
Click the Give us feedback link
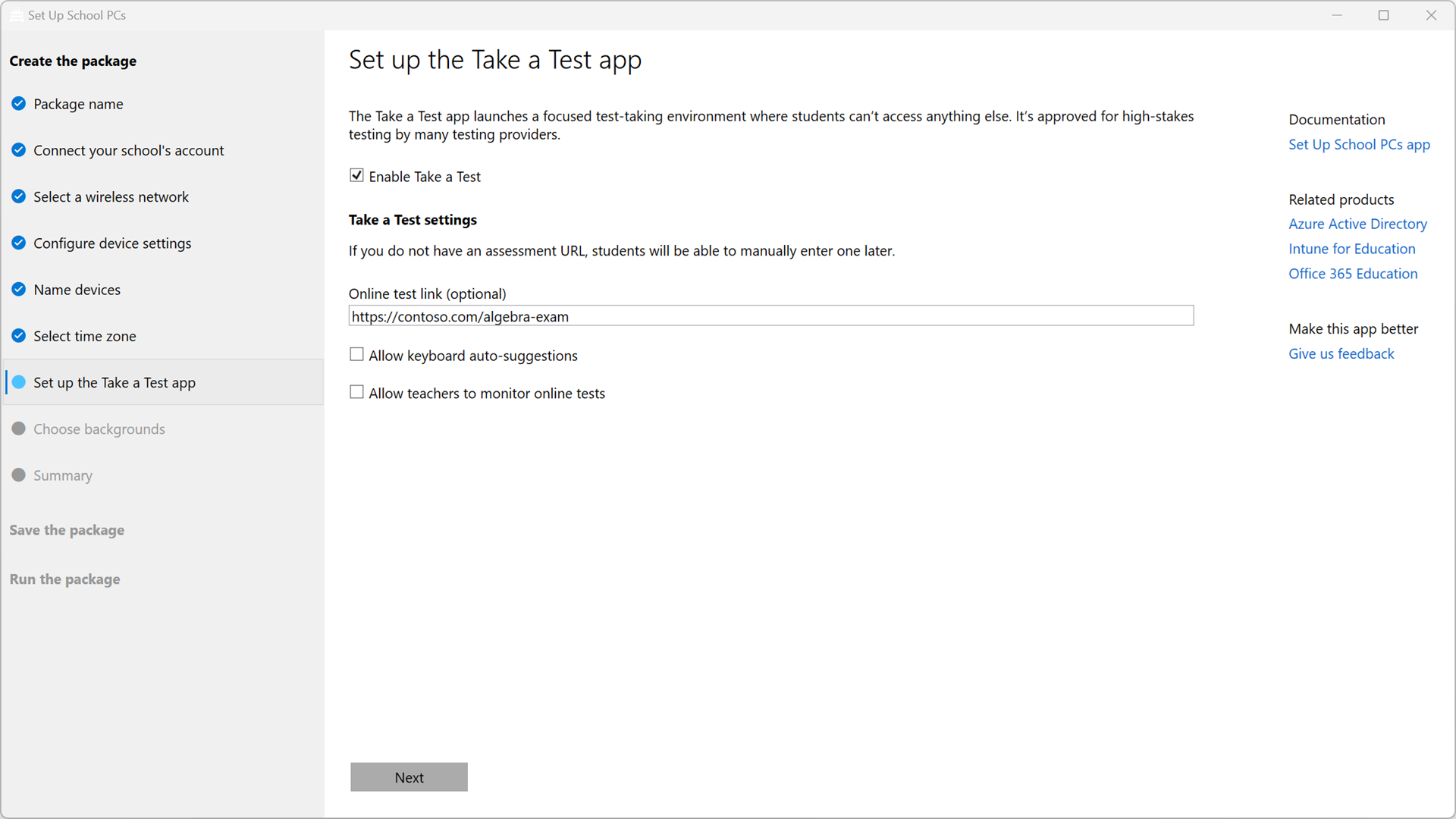pyautogui.click(x=1341, y=353)
